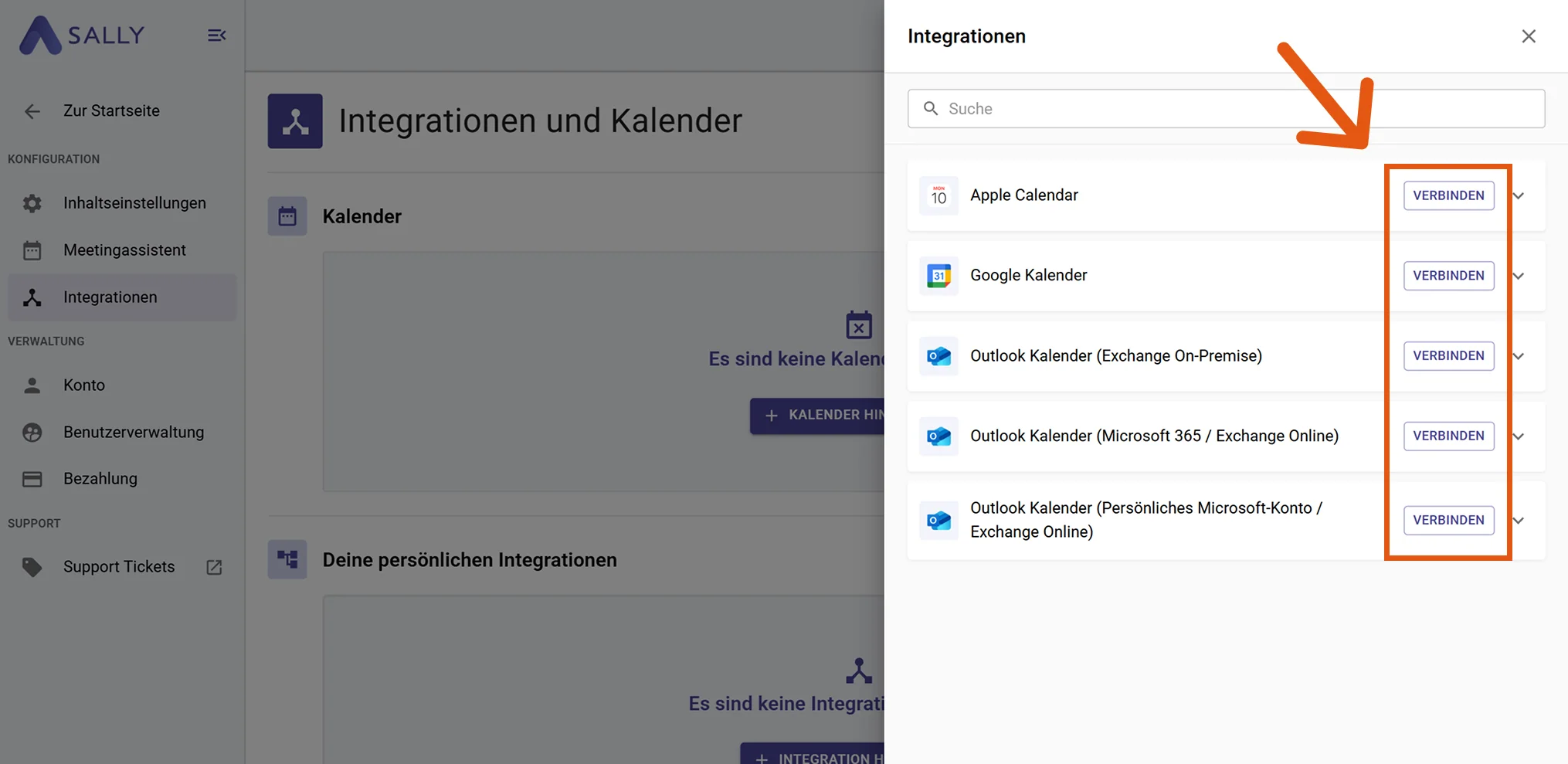The width and height of the screenshot is (1568, 764).
Task: Click the external link icon beside Support Tickets
Action: 214,568
